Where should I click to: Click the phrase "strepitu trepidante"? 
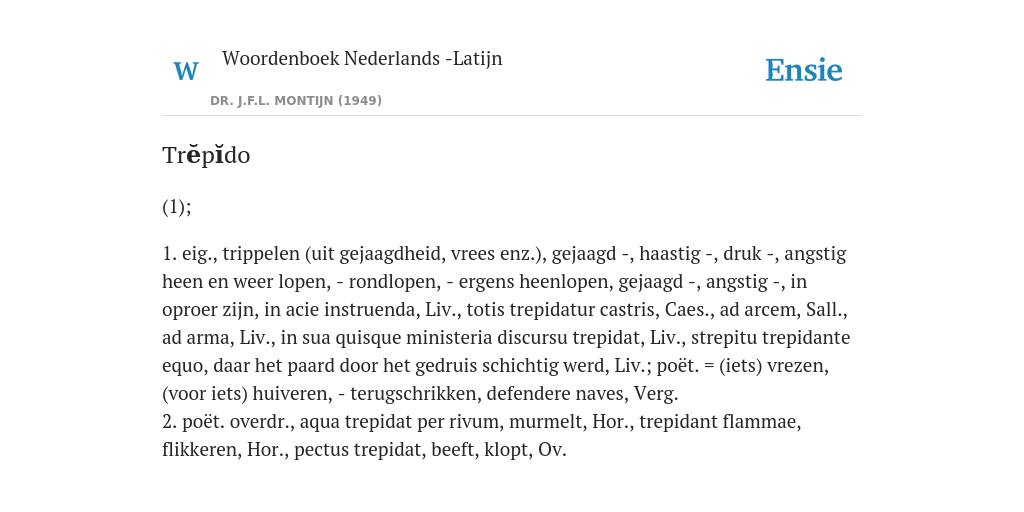[x=771, y=338]
